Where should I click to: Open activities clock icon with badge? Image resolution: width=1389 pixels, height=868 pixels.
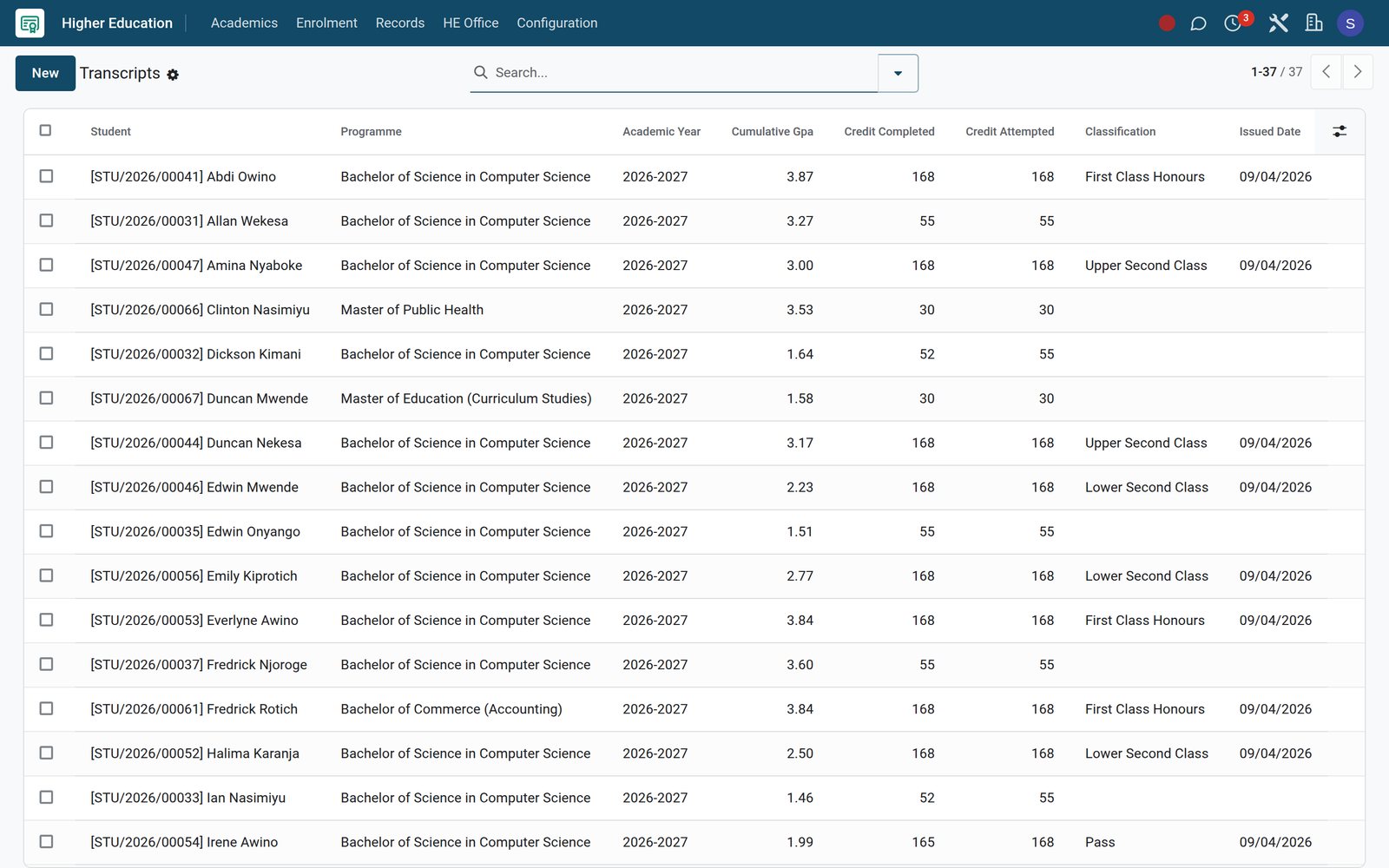click(x=1234, y=23)
